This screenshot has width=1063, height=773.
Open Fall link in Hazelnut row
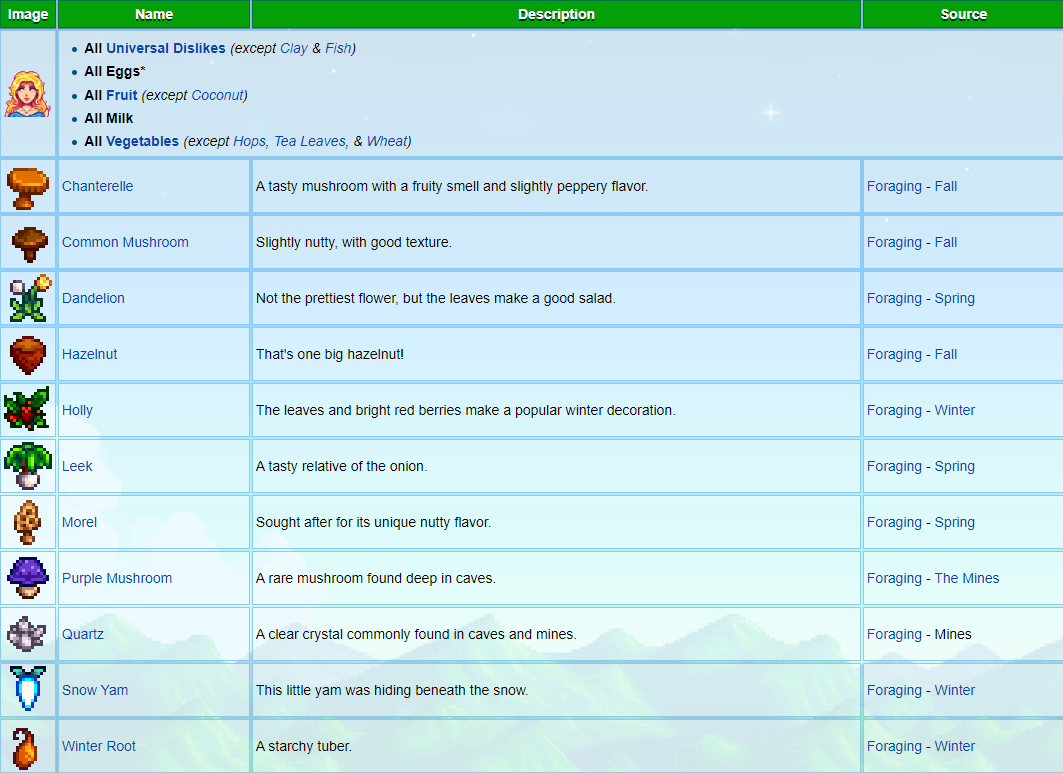coord(946,354)
